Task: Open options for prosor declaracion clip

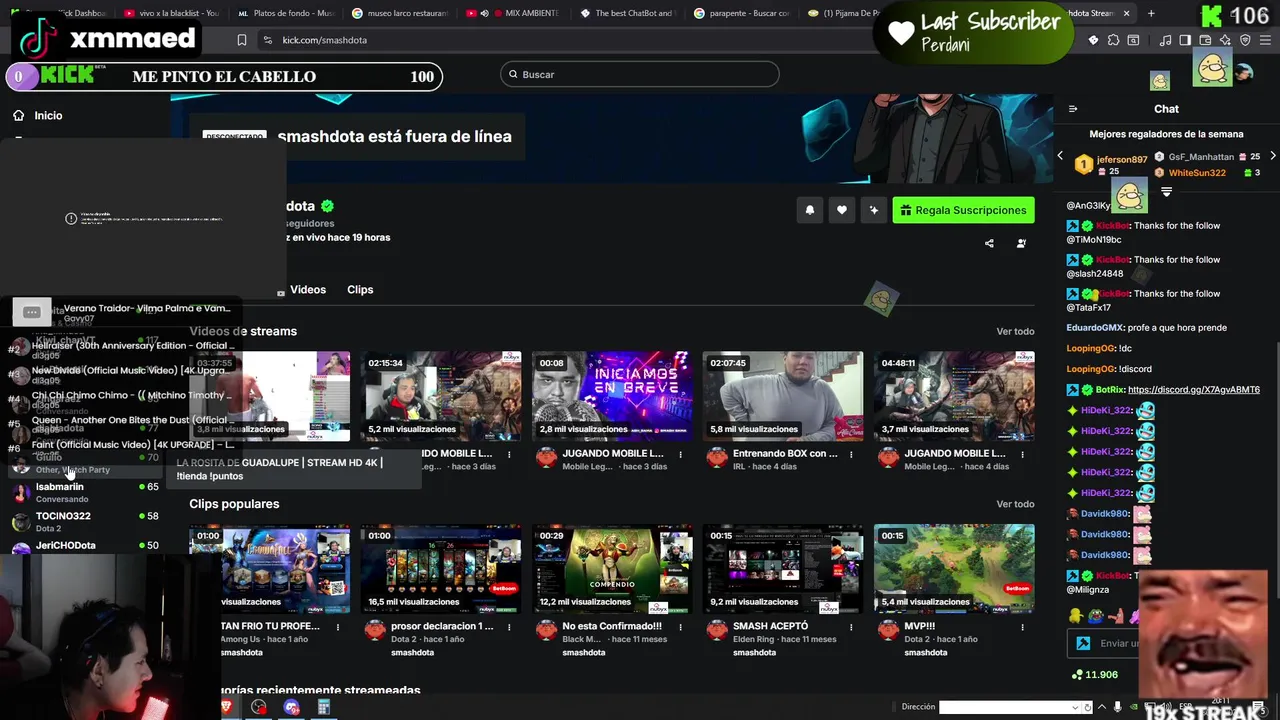Action: point(509,627)
